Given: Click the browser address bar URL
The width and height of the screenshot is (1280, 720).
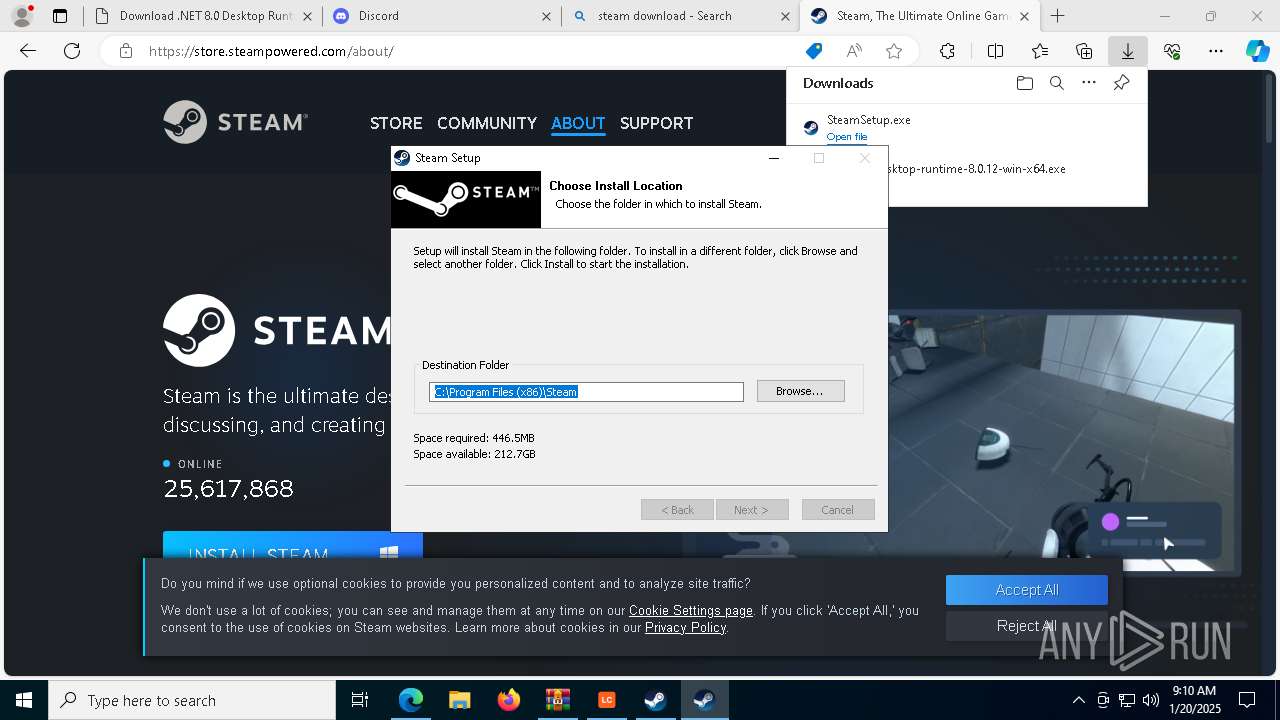Looking at the screenshot, I should coord(271,51).
